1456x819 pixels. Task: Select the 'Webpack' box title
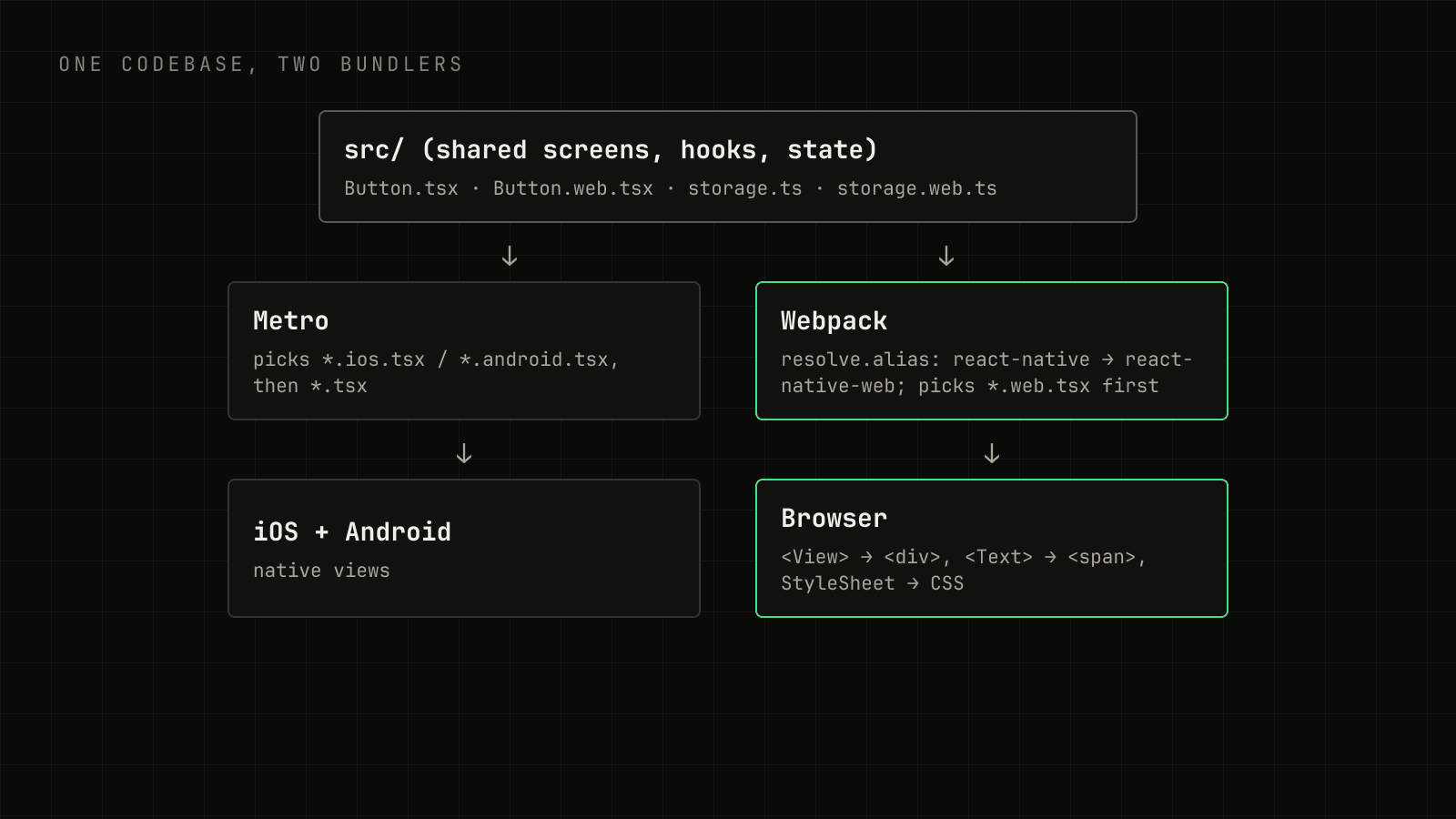834,320
